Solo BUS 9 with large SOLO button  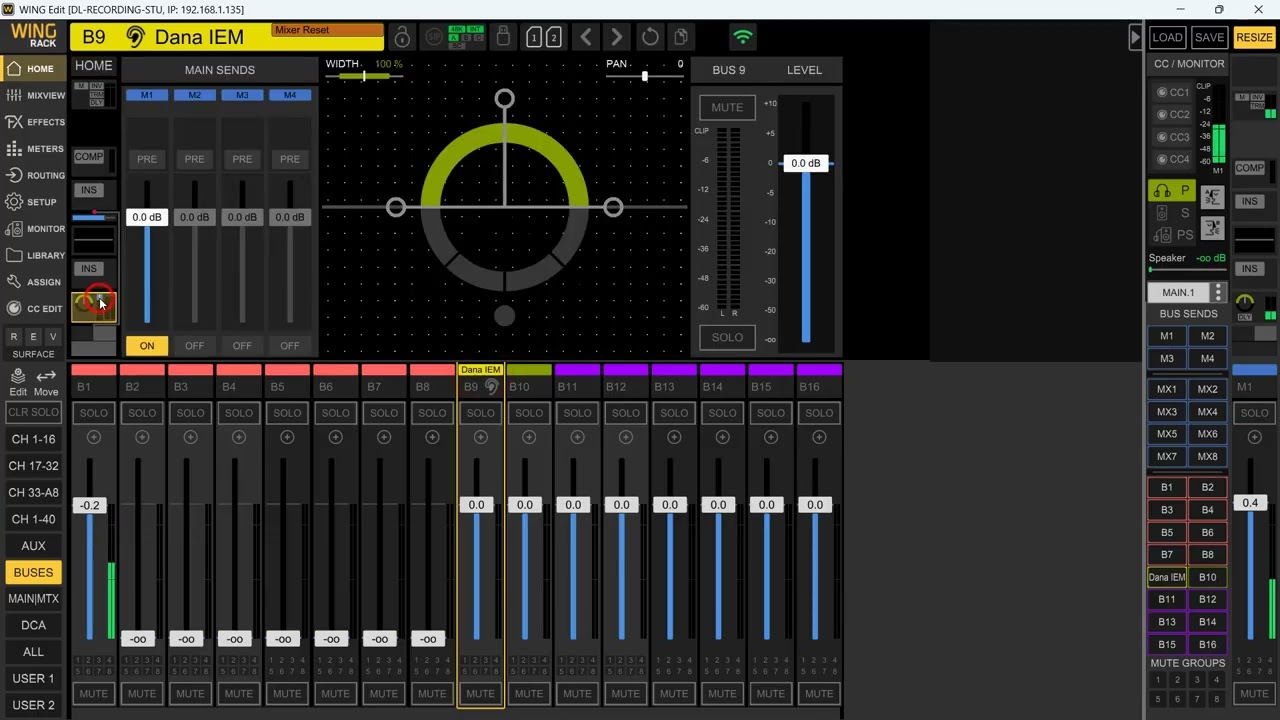[x=727, y=337]
